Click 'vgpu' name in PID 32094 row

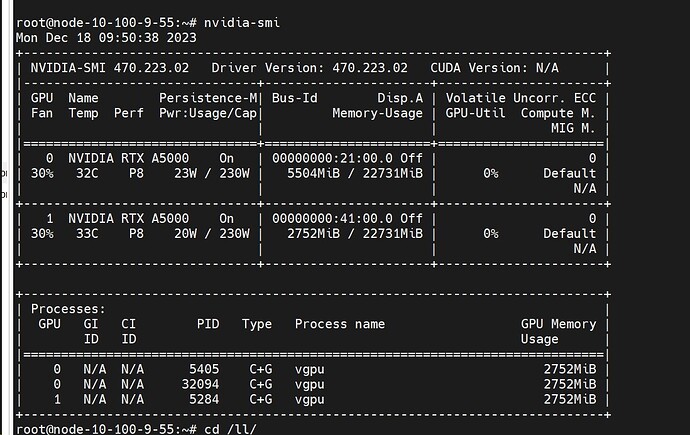310,384
